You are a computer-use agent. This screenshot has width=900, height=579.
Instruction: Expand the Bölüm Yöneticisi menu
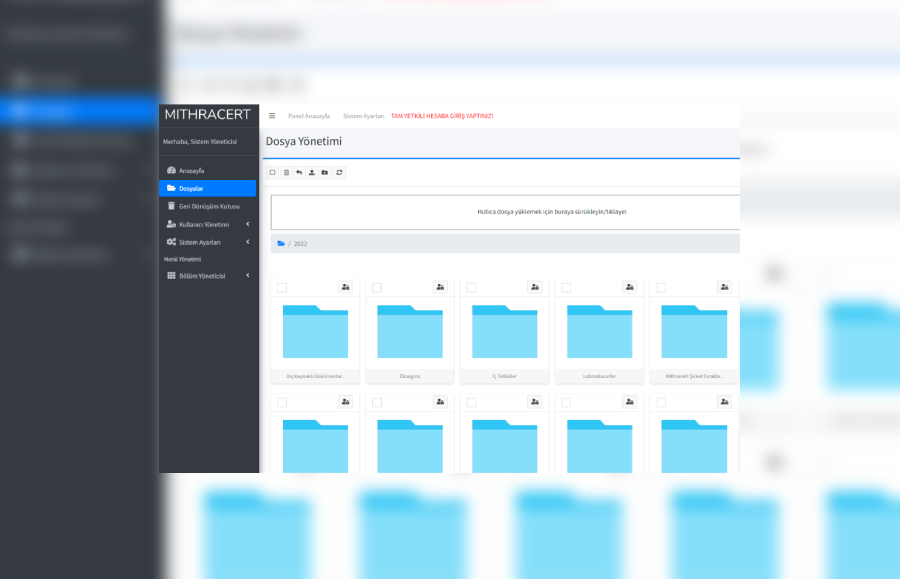[207, 275]
